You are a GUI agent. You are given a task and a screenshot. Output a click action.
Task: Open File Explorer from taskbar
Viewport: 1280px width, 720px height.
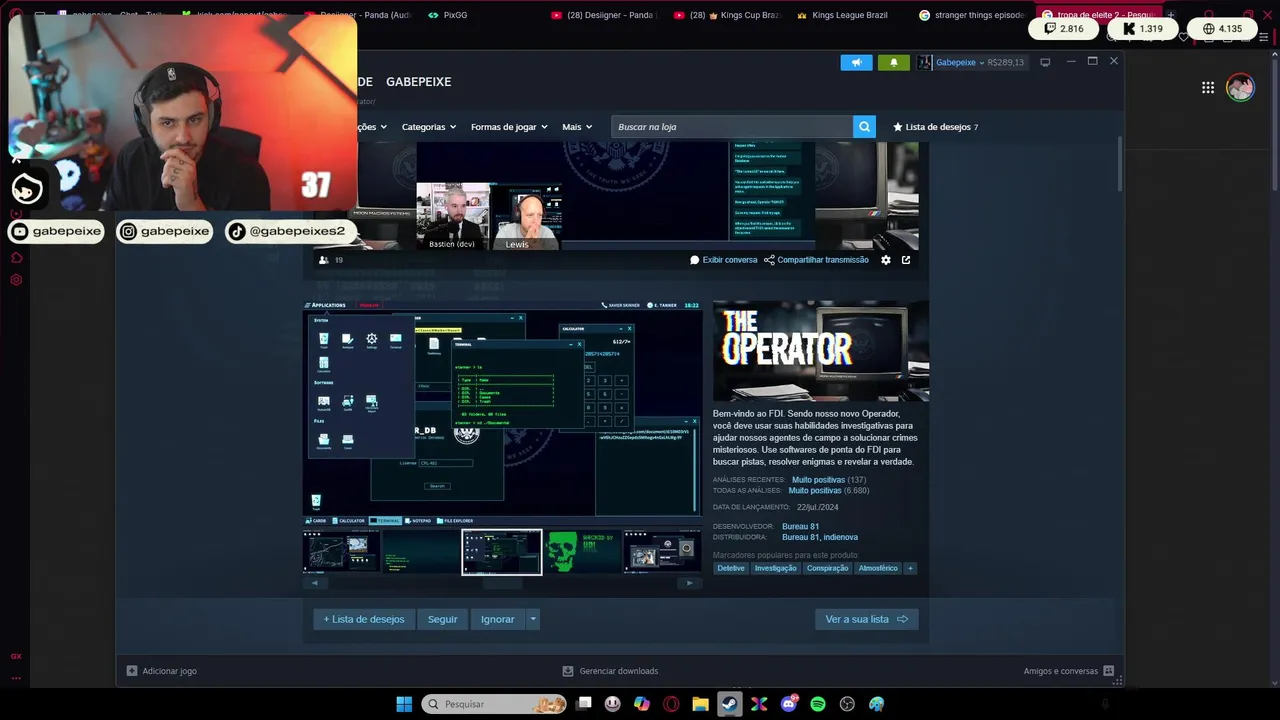tap(700, 704)
